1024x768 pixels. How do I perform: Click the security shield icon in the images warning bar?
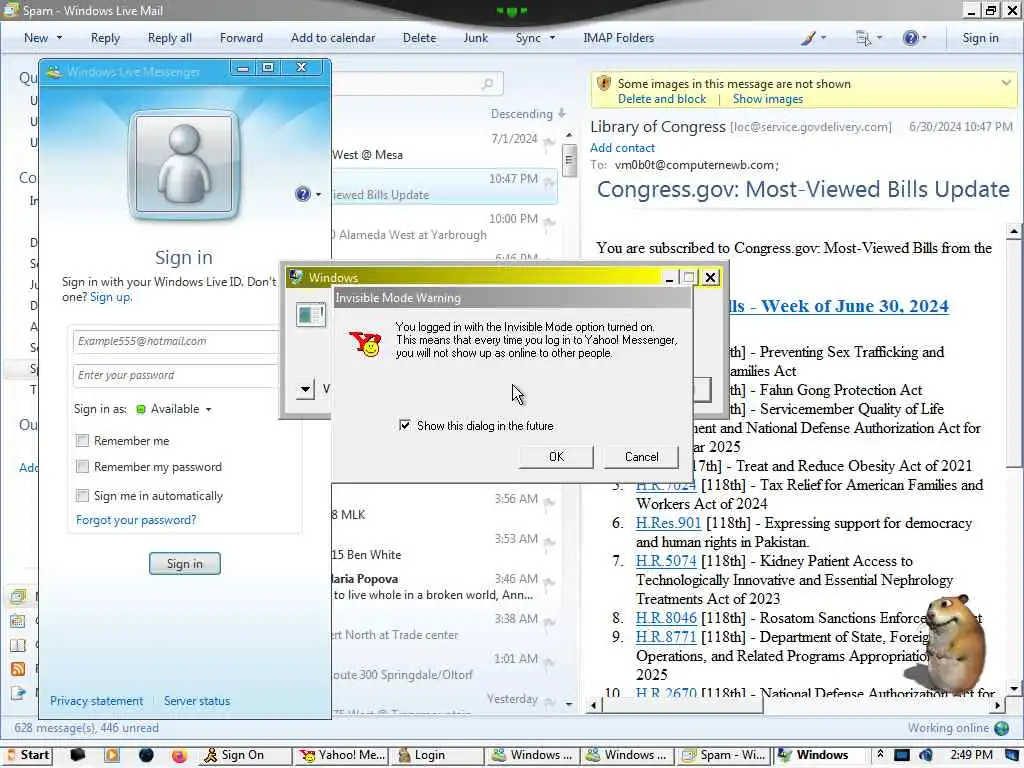click(x=604, y=84)
